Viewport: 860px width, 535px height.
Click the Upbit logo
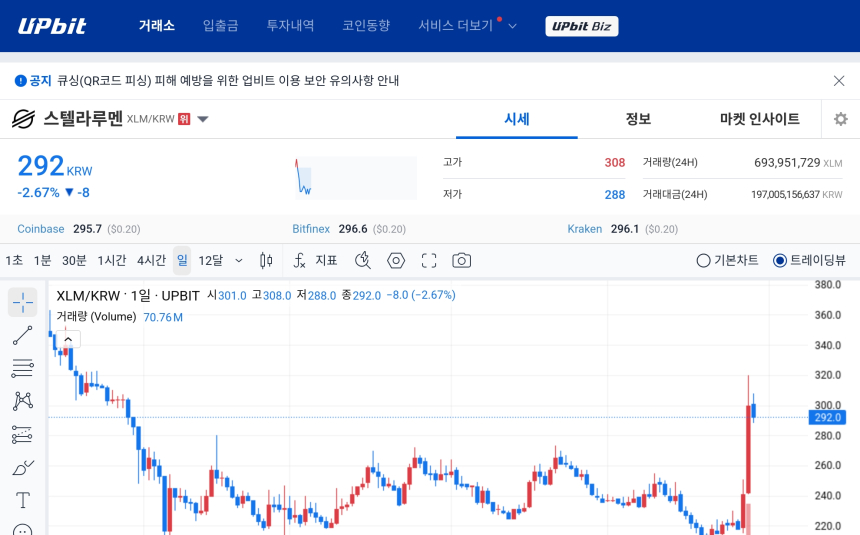click(52, 26)
